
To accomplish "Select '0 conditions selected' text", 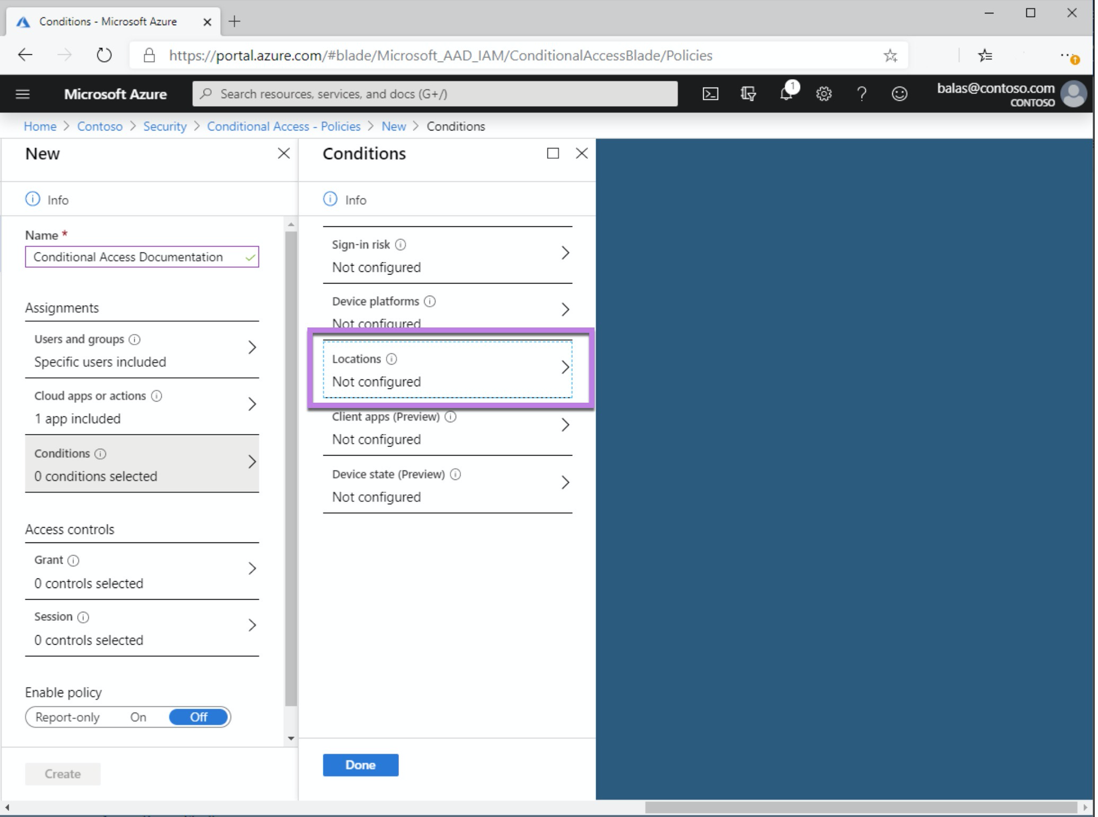I will click(96, 476).
